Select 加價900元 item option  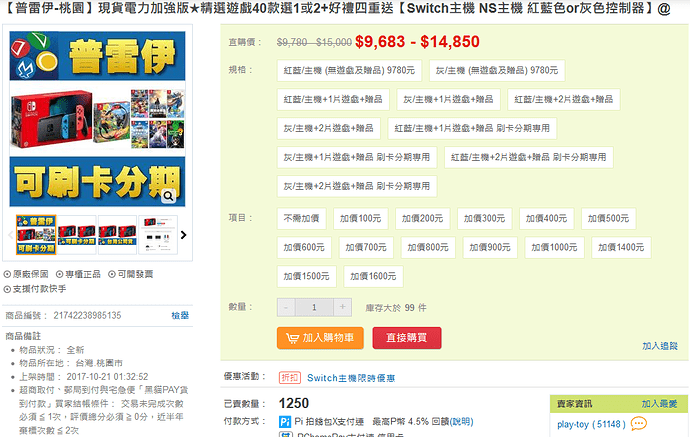point(490,248)
